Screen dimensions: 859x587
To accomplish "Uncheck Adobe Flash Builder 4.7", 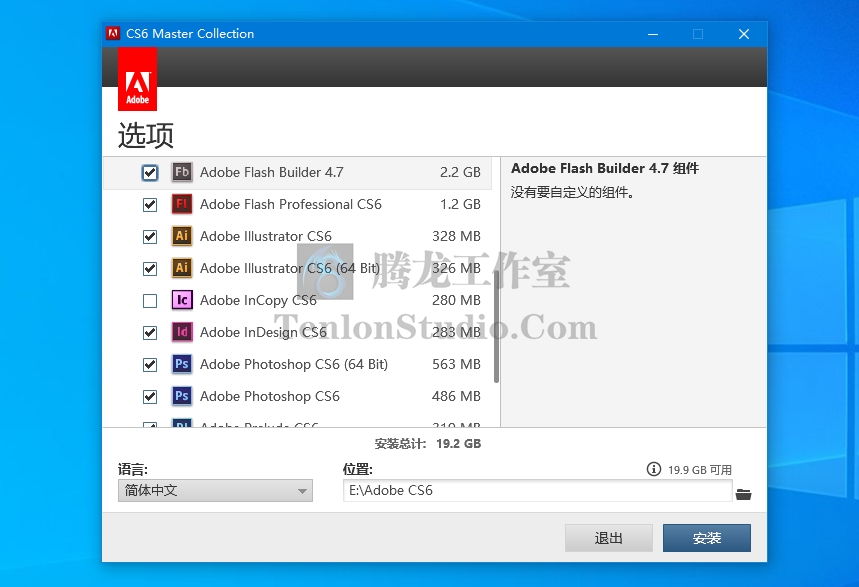I will pos(150,173).
